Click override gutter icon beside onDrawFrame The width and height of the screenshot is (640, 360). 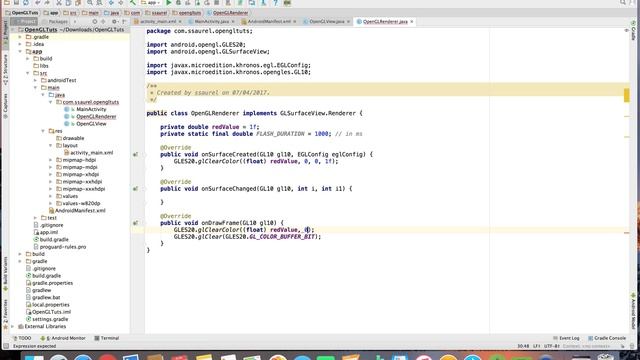click(x=135, y=223)
